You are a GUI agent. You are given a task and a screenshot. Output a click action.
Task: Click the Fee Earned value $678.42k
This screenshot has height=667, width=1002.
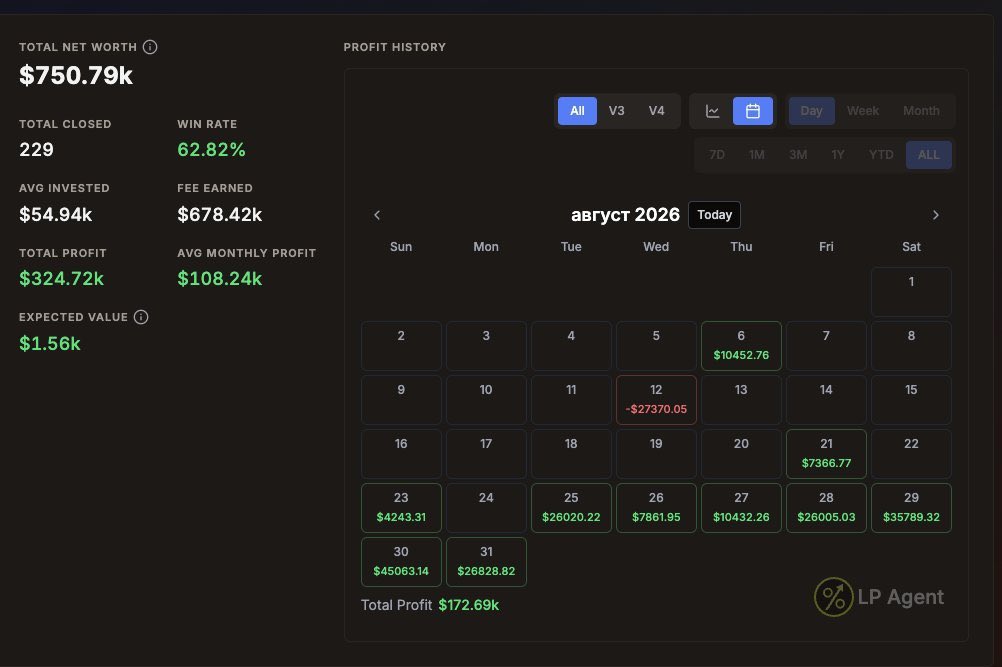(x=220, y=215)
